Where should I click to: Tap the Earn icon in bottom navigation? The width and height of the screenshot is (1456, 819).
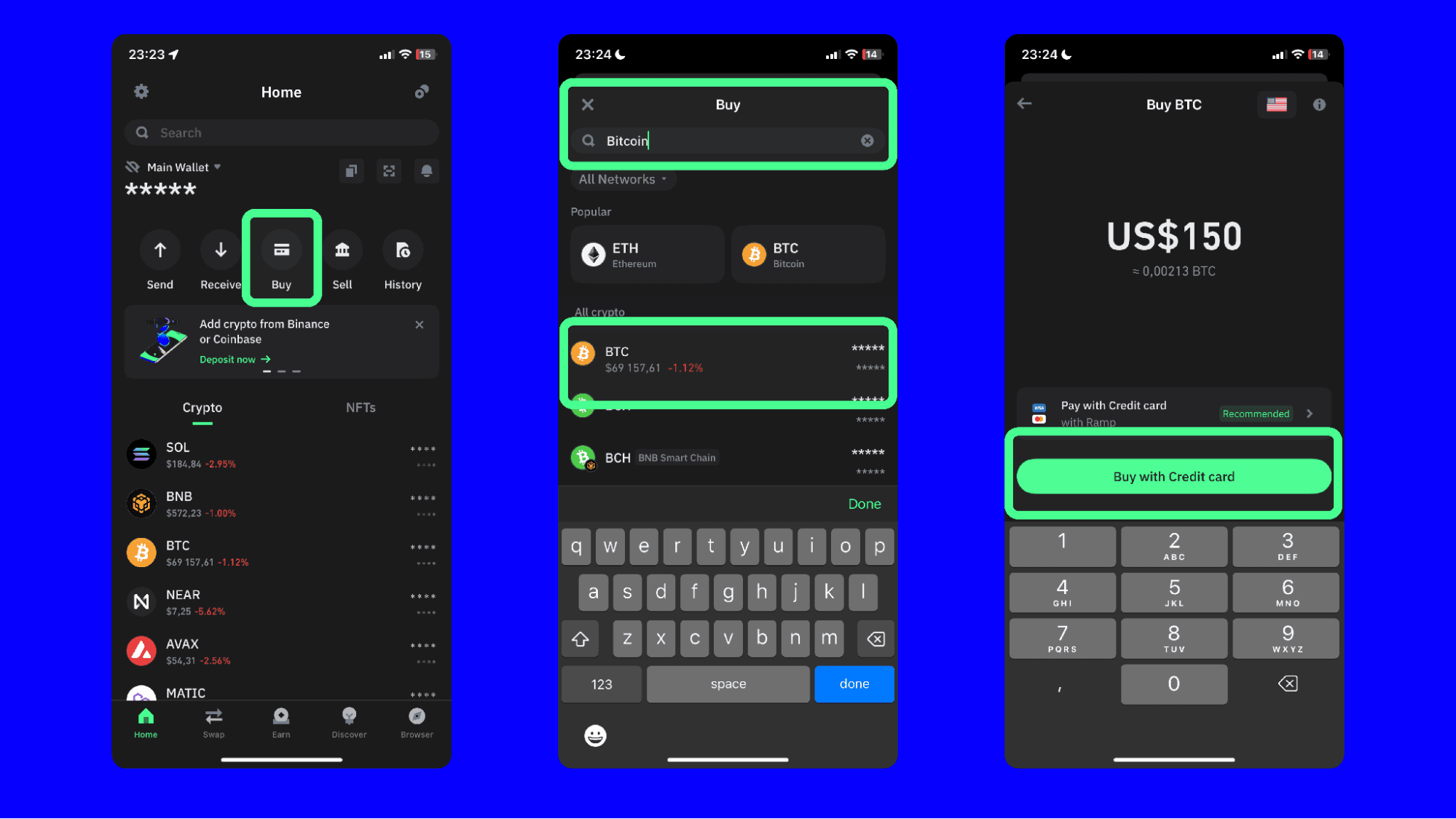point(281,720)
